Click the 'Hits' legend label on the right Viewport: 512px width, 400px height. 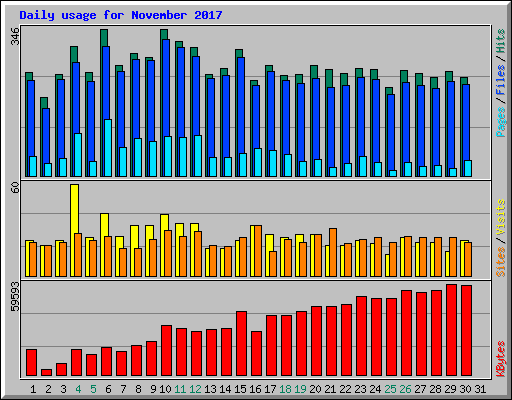[x=501, y=41]
